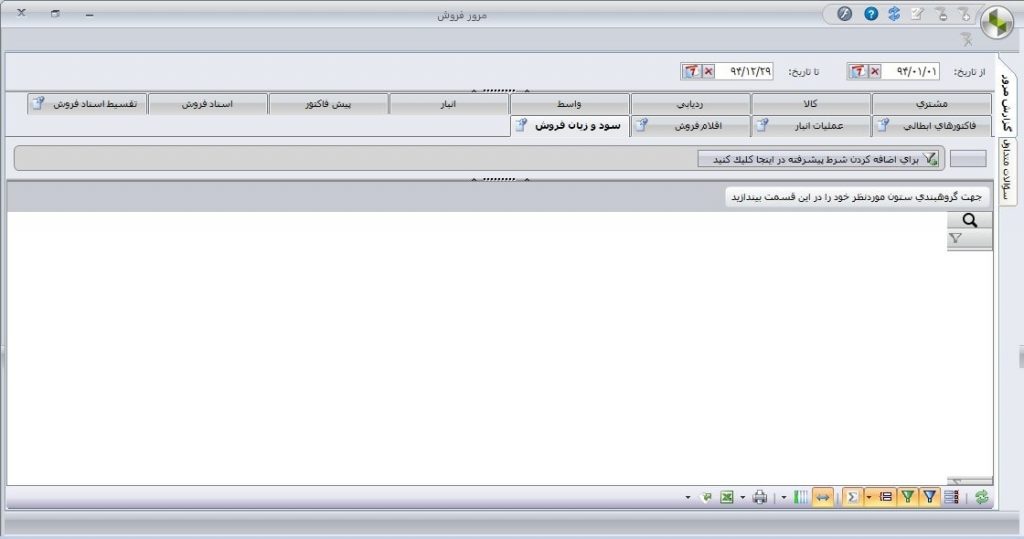1024x539 pixels.
Task: Toggle the blue funnel filter button
Action: pyautogui.click(x=929, y=497)
